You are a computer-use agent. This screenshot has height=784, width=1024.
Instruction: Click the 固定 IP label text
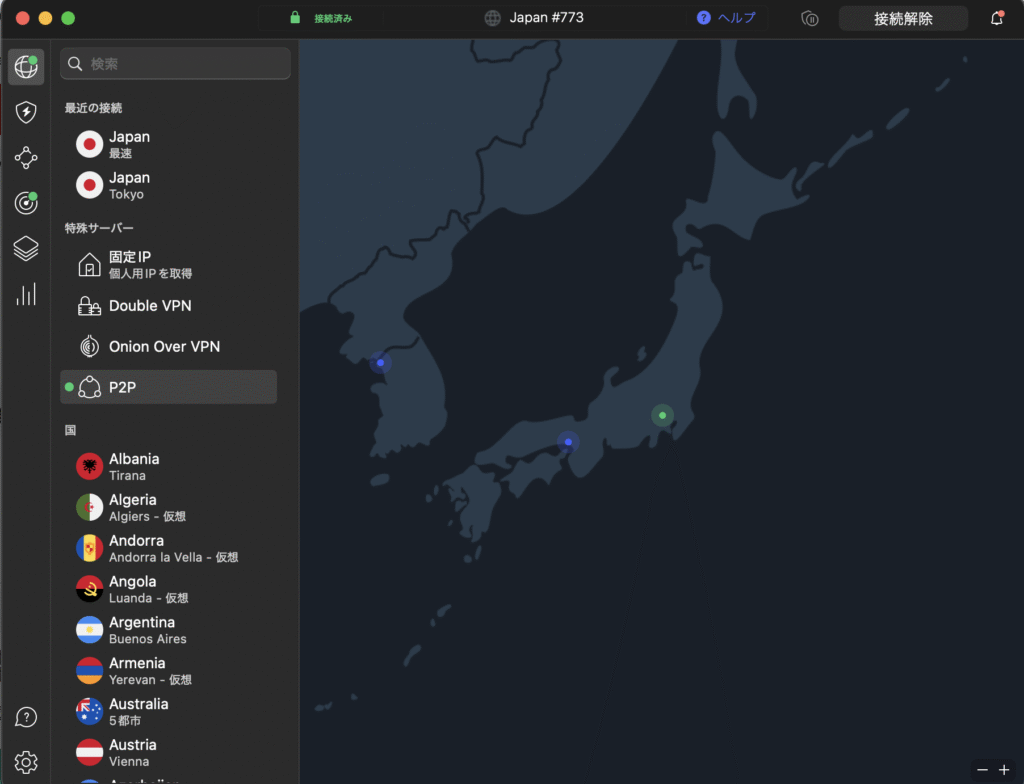tap(130, 257)
